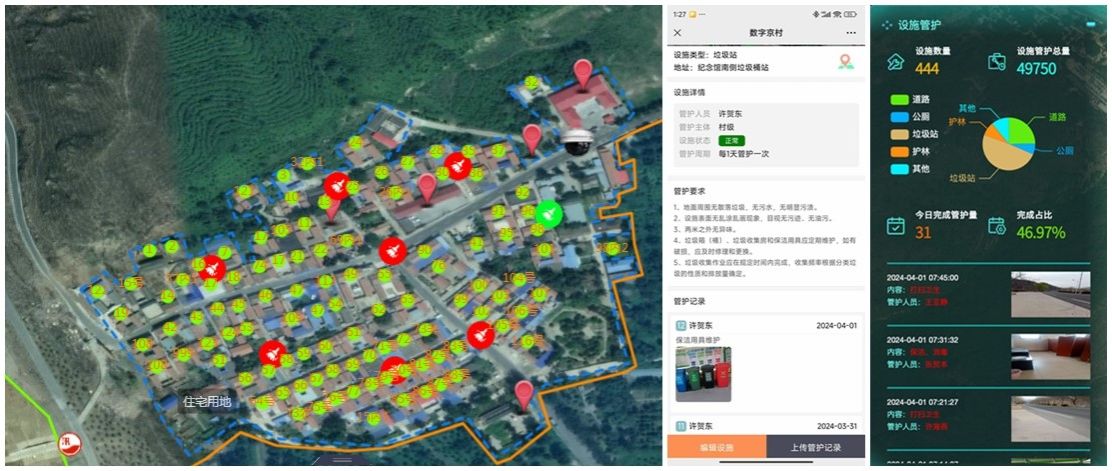Click the calendar icon beside 完成占比

[996, 225]
